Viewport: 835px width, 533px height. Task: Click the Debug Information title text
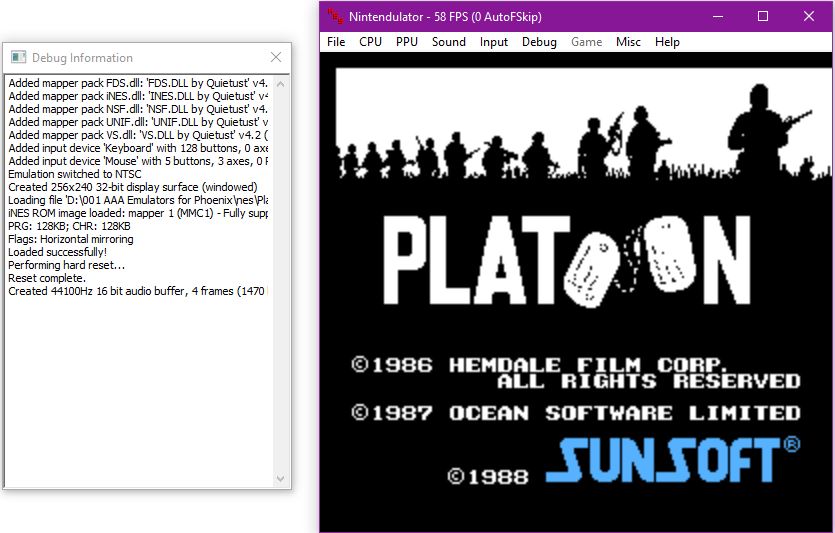click(x=82, y=58)
